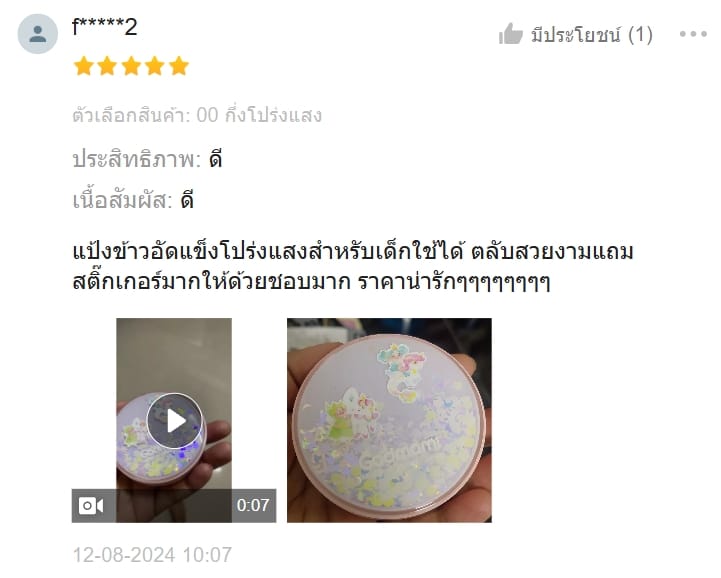Click the เนื้อสัมผัส: ดี rating line
This screenshot has height=578, width=721.
pos(133,200)
